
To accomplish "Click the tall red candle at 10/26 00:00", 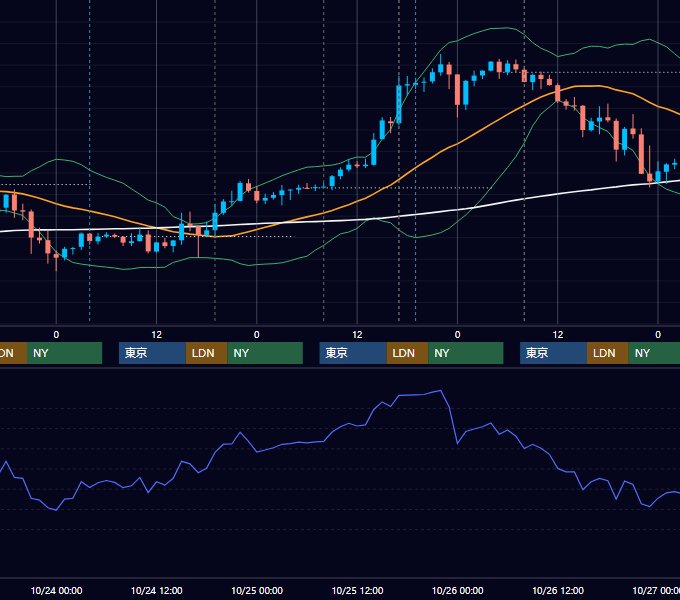I will point(458,90).
